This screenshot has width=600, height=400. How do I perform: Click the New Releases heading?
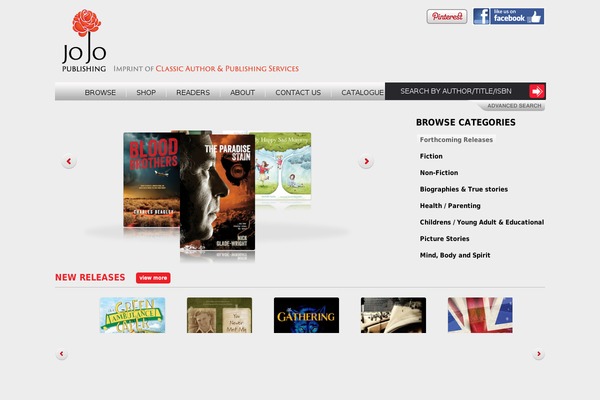90,278
